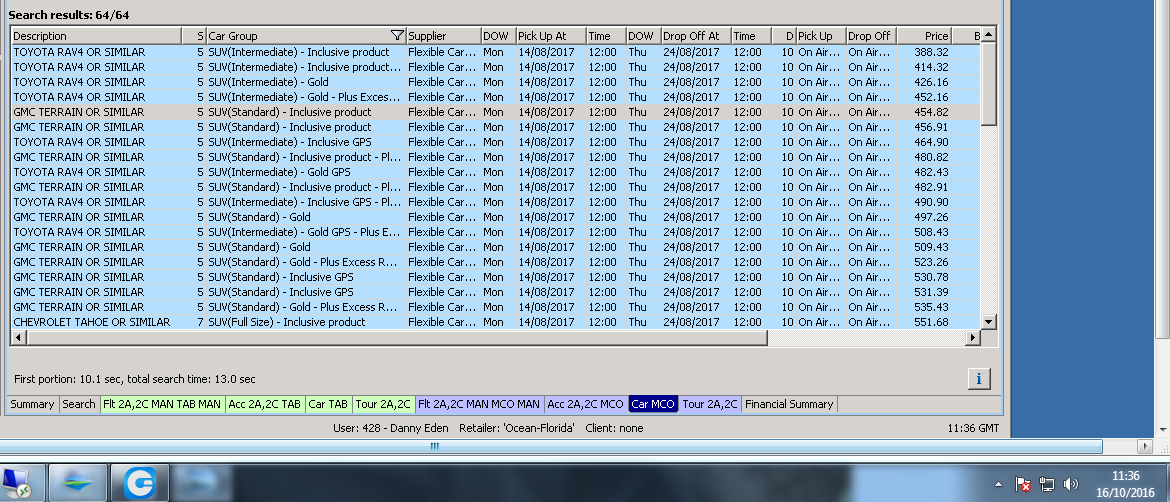Select the row priced 456.91
The width and height of the screenshot is (1170, 502).
[x=495, y=127]
